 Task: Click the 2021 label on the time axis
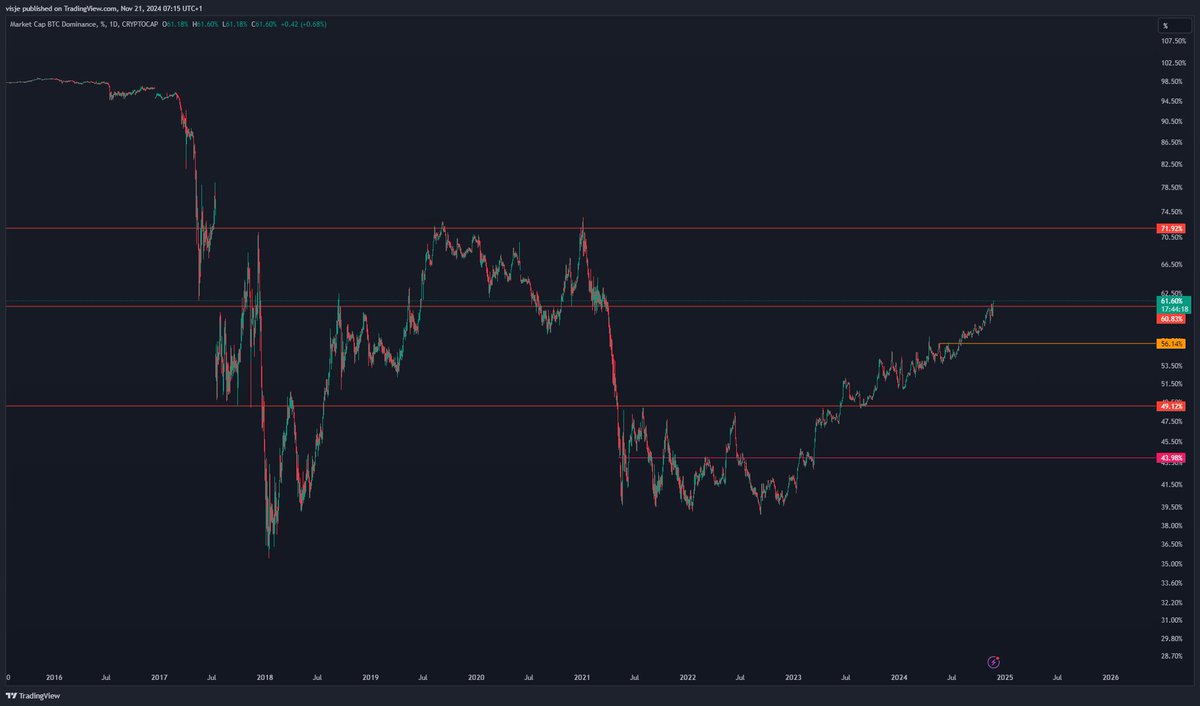tap(582, 677)
